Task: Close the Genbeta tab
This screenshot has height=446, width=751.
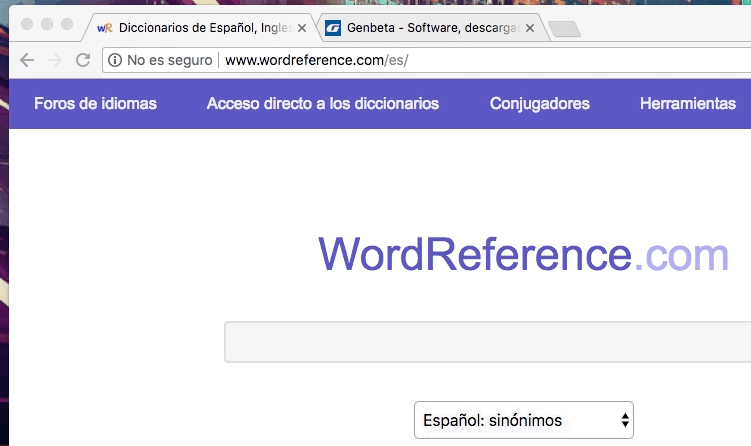Action: pos(530,29)
